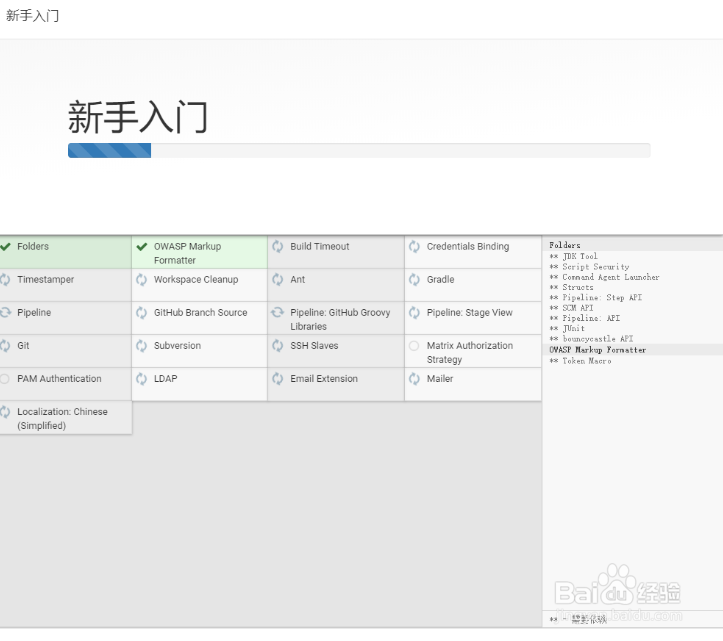Select the Mailer plugin label
This screenshot has height=641, width=723.
(x=440, y=379)
